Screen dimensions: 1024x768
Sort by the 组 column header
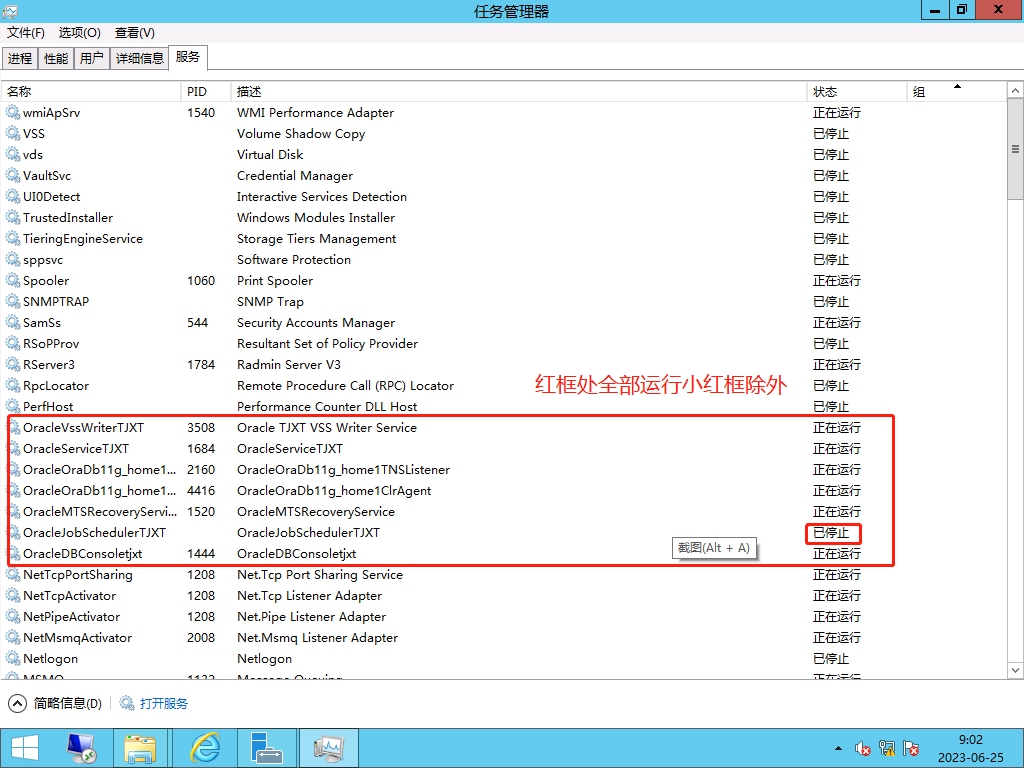(956, 91)
